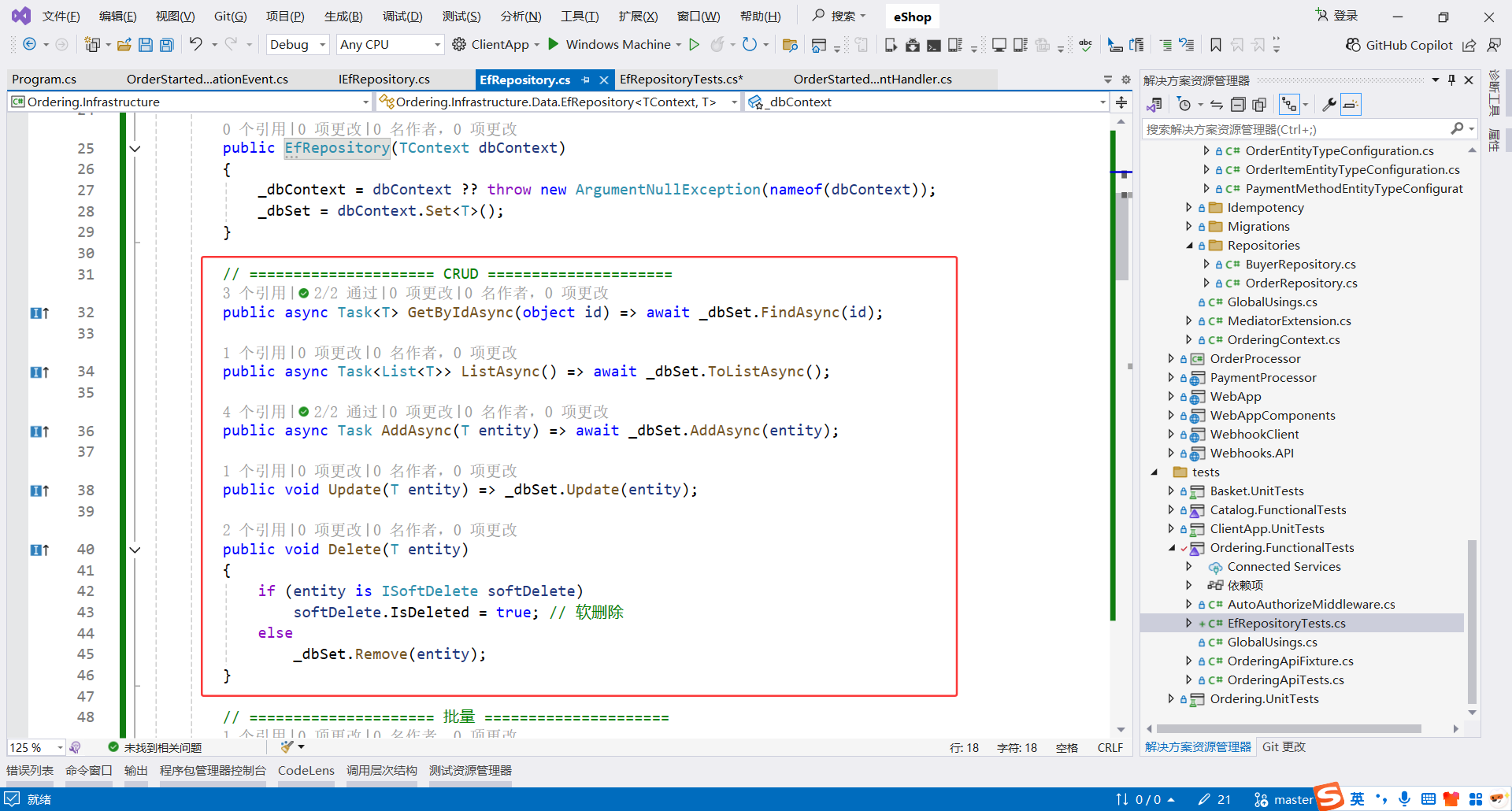This screenshot has width=1512, height=811.
Task: Open the 扩展(X) menu
Action: click(638, 17)
